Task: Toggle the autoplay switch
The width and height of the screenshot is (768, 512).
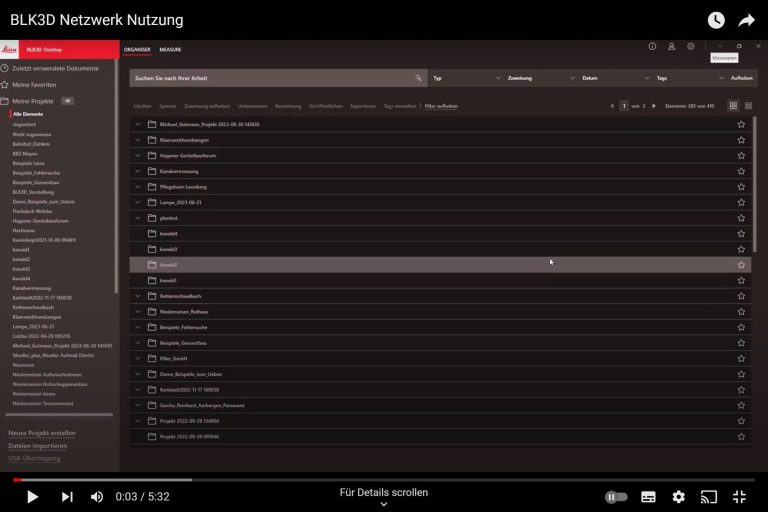Action: [616, 497]
